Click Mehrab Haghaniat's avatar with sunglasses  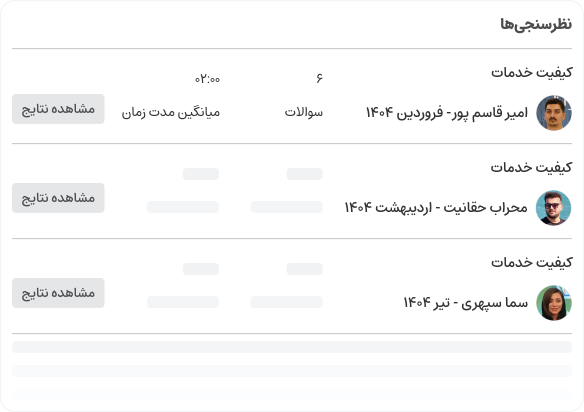click(554, 207)
